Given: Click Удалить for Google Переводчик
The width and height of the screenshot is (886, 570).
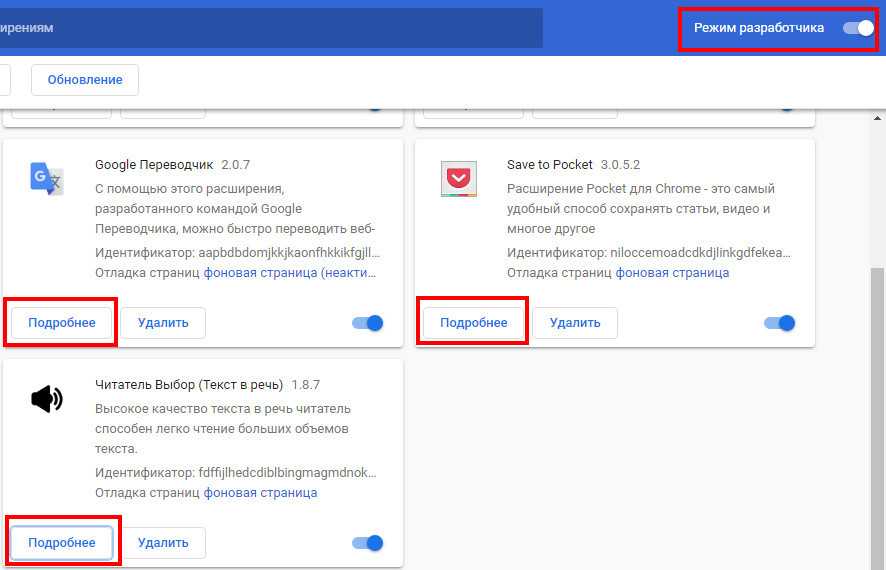Looking at the screenshot, I should [163, 323].
